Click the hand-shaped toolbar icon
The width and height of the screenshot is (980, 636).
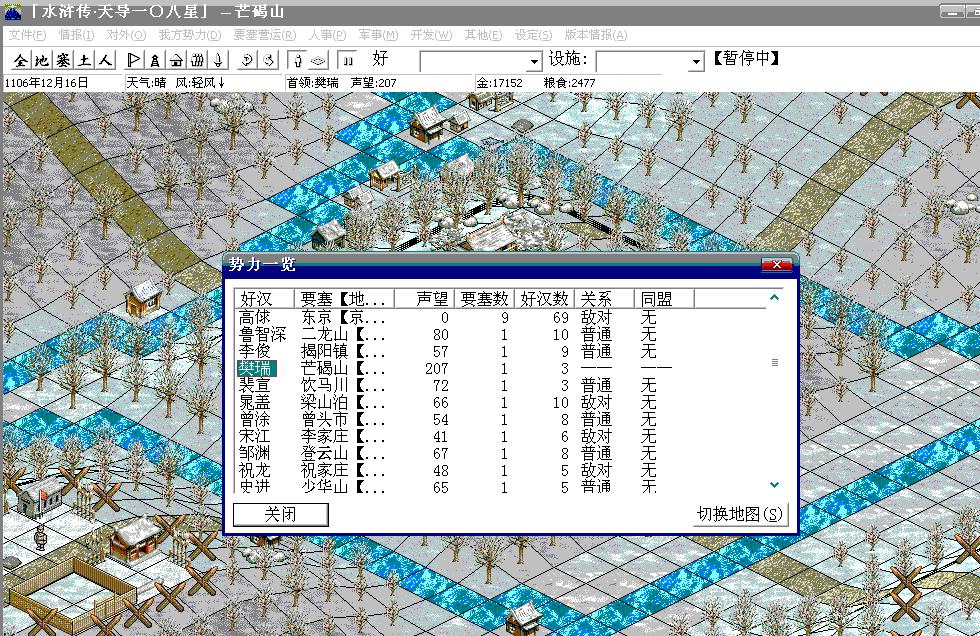click(x=198, y=61)
